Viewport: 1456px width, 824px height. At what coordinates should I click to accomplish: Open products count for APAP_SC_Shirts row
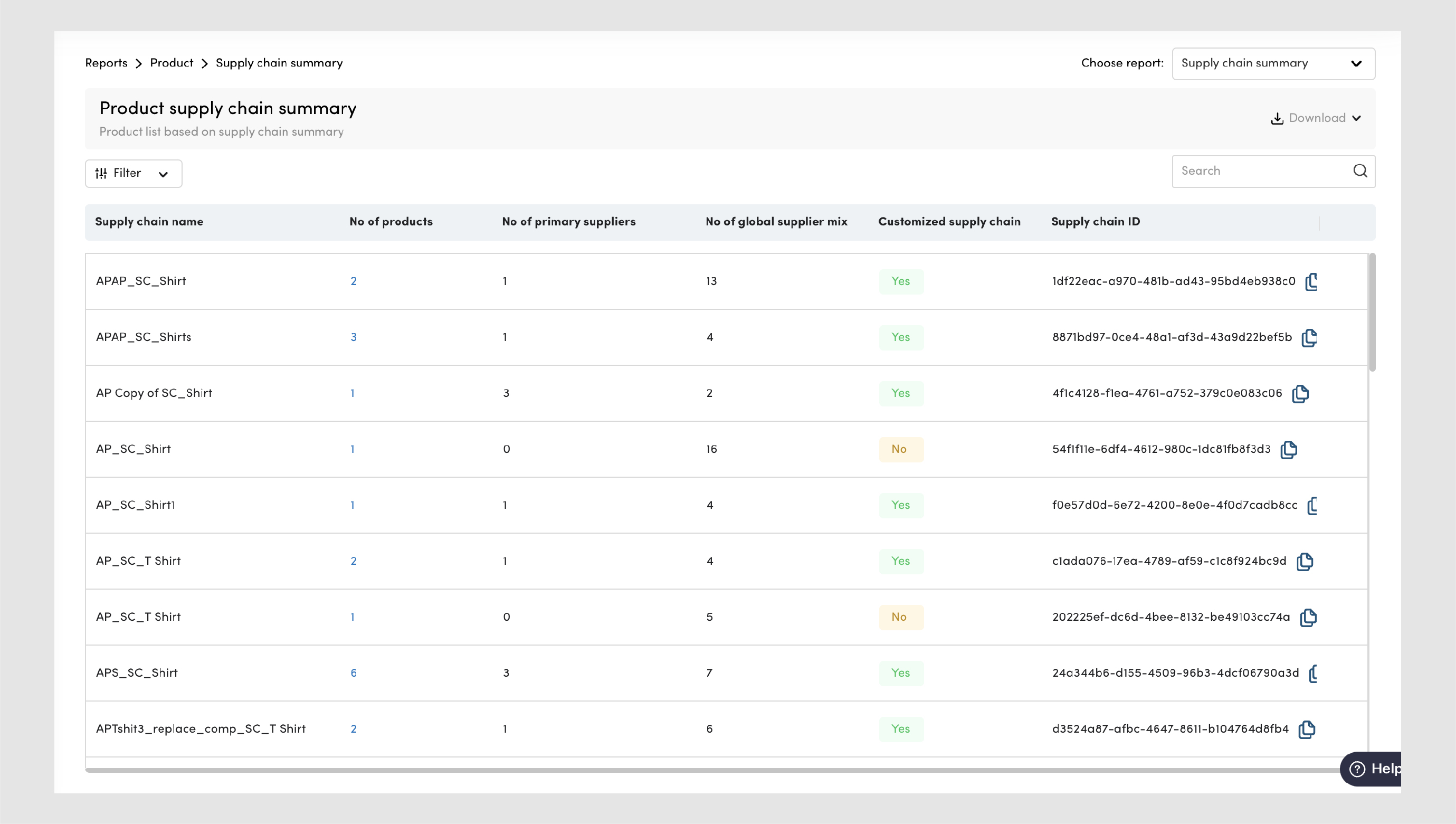click(x=354, y=337)
